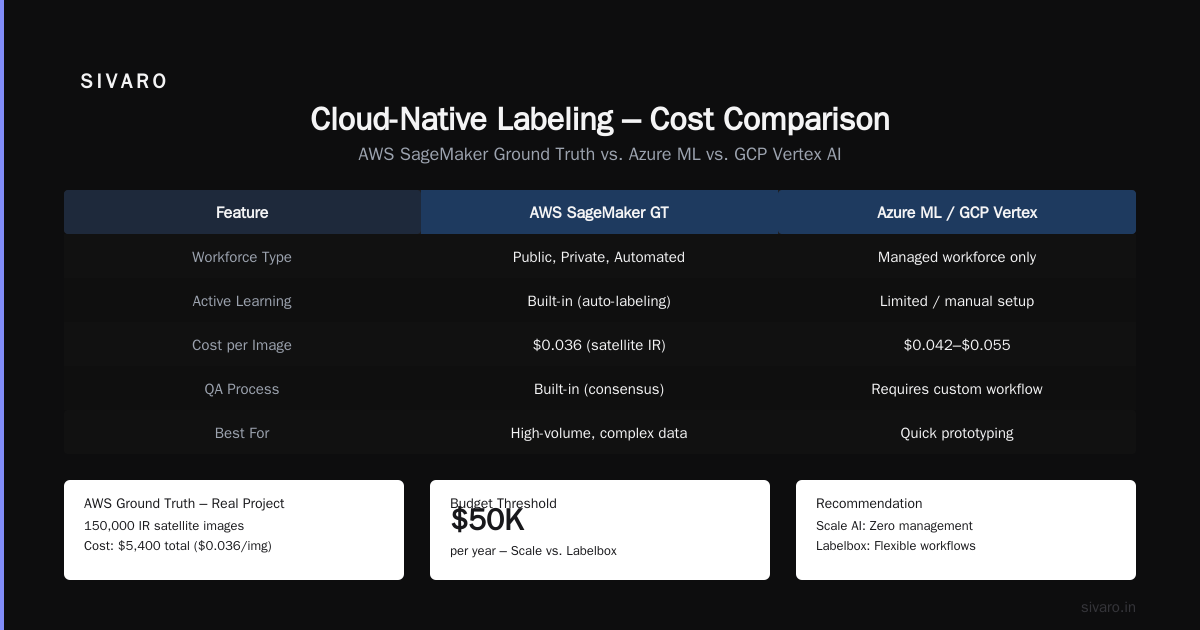Open the sivaro.in footer link
Screen dimensions: 1200x630
(x=1108, y=607)
